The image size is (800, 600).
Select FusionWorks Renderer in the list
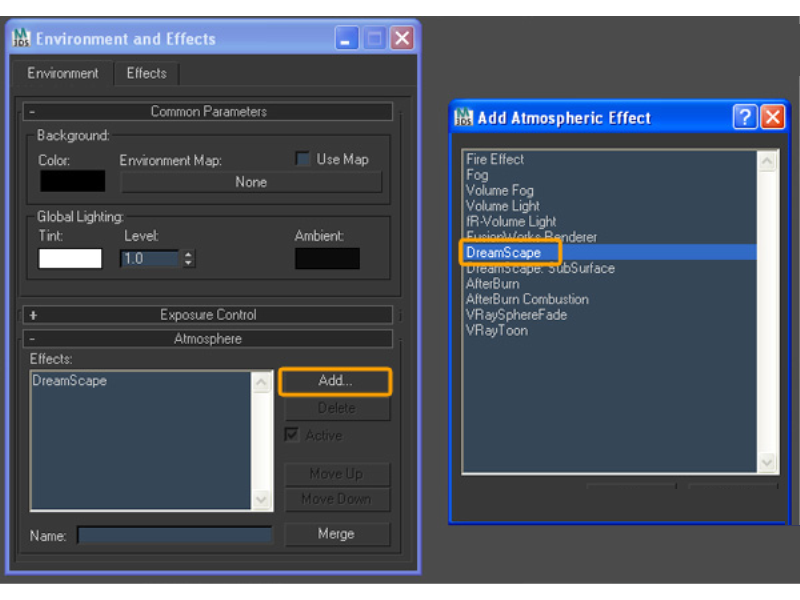pyautogui.click(x=531, y=237)
